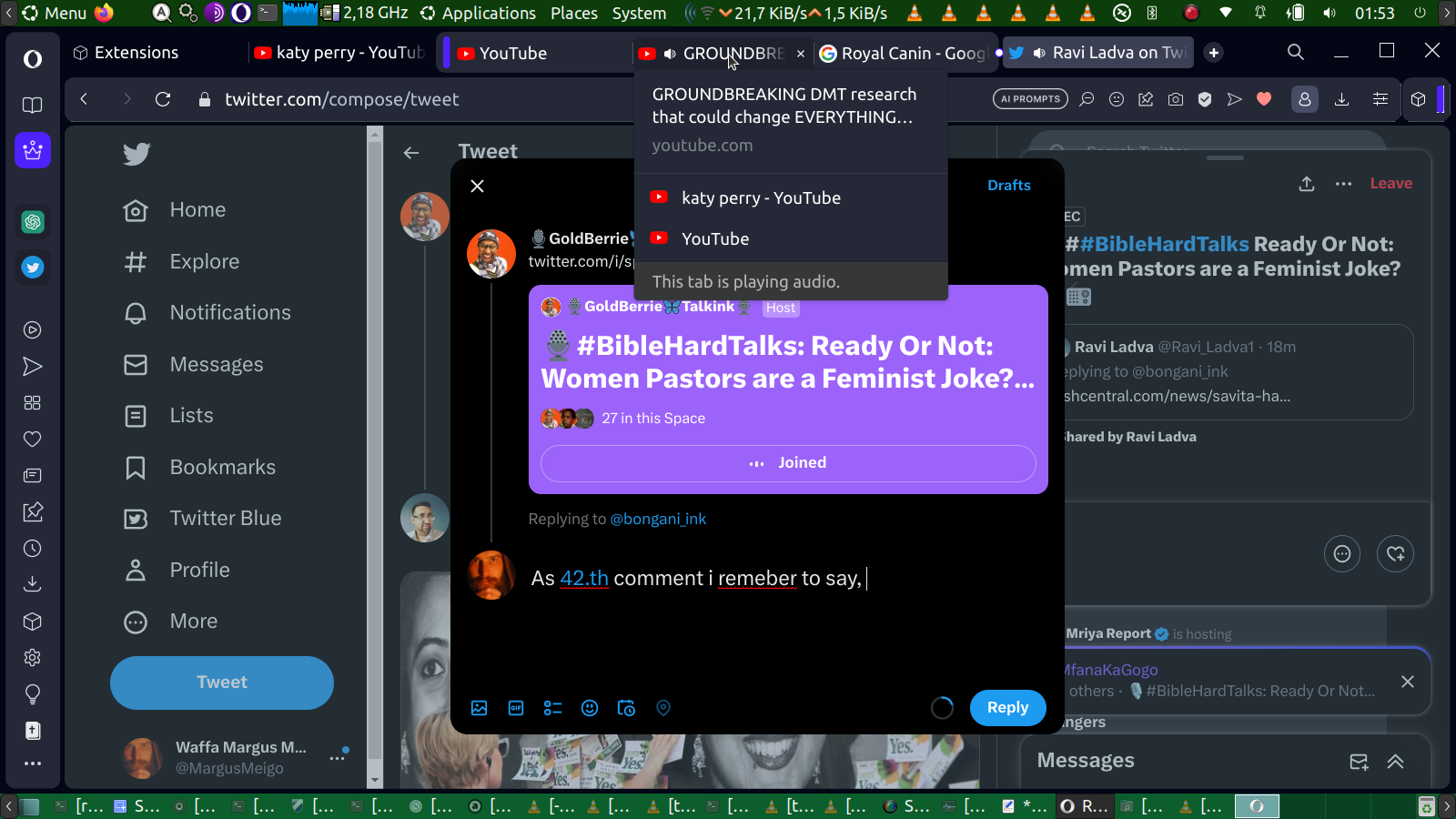This screenshot has height=819, width=1456.
Task: Click the ad-blocker shield icon in address bar
Action: [1205, 99]
